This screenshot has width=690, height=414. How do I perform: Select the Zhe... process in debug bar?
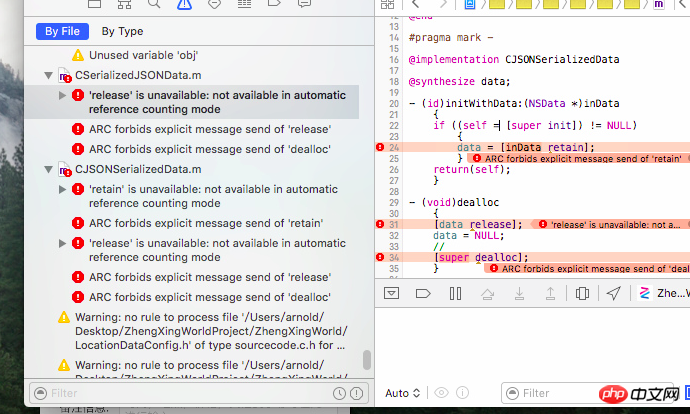click(x=664, y=293)
